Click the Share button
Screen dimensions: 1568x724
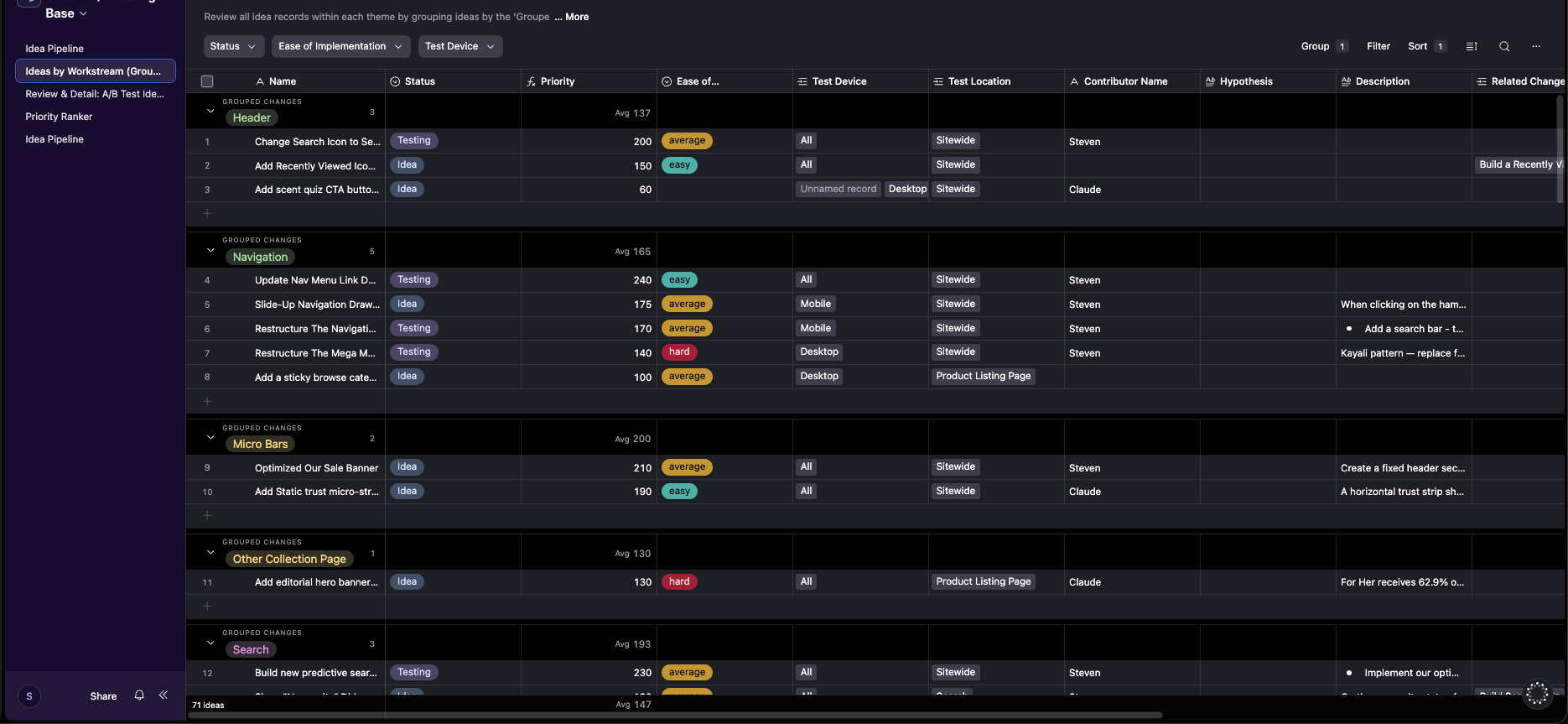coord(103,696)
